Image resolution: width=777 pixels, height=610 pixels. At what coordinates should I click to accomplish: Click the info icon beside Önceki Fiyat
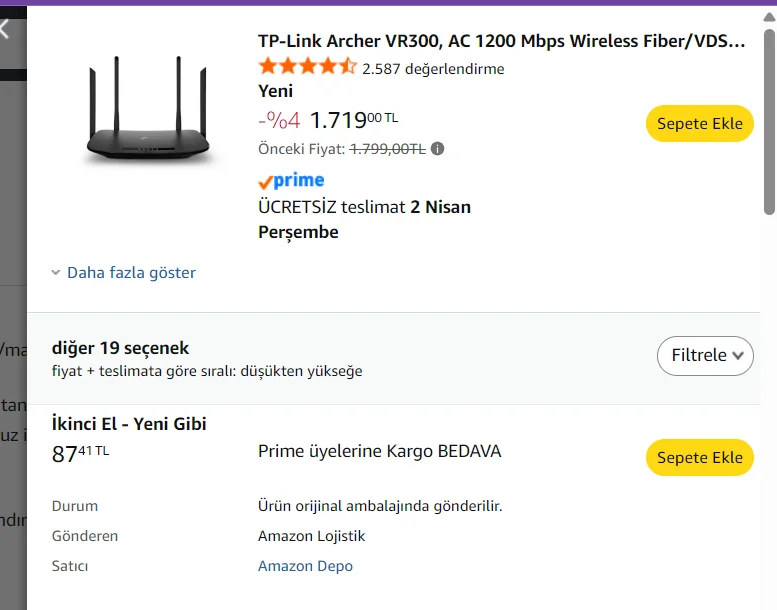tap(437, 149)
